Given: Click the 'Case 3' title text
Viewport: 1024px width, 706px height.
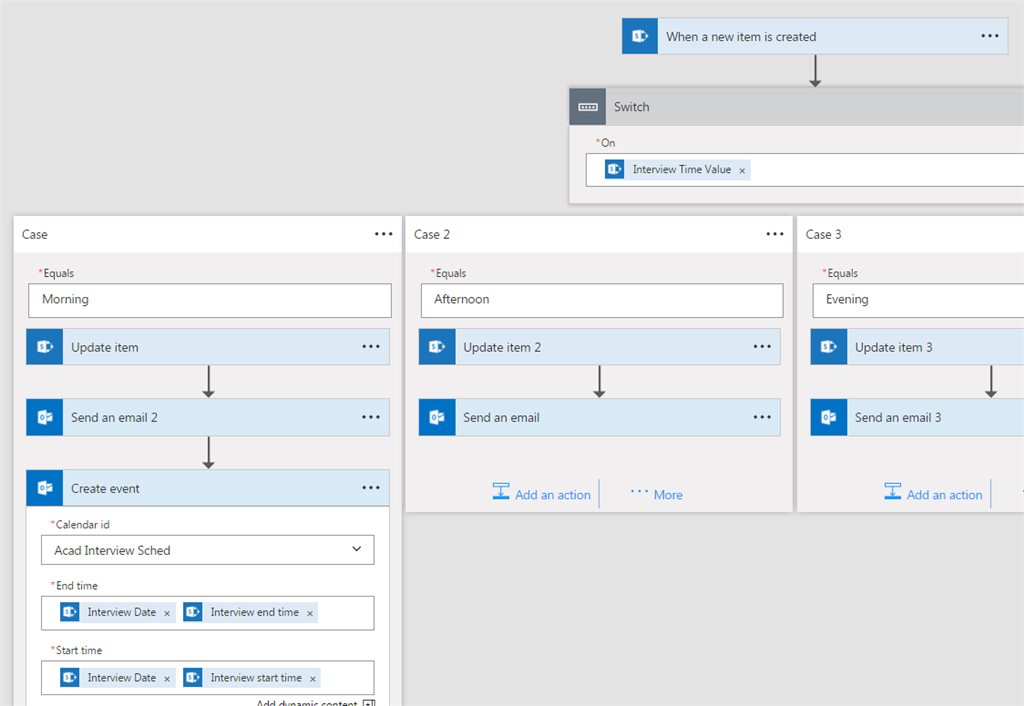Looking at the screenshot, I should (823, 234).
